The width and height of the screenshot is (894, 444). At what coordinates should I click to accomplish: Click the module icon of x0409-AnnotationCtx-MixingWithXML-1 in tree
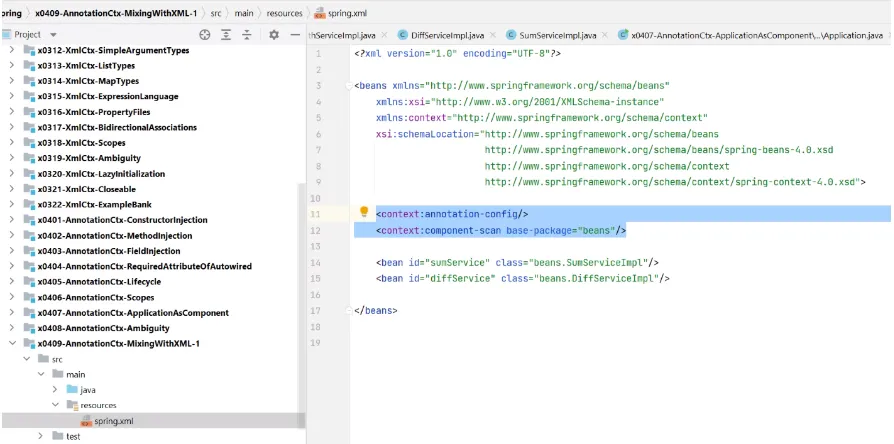[29, 344]
